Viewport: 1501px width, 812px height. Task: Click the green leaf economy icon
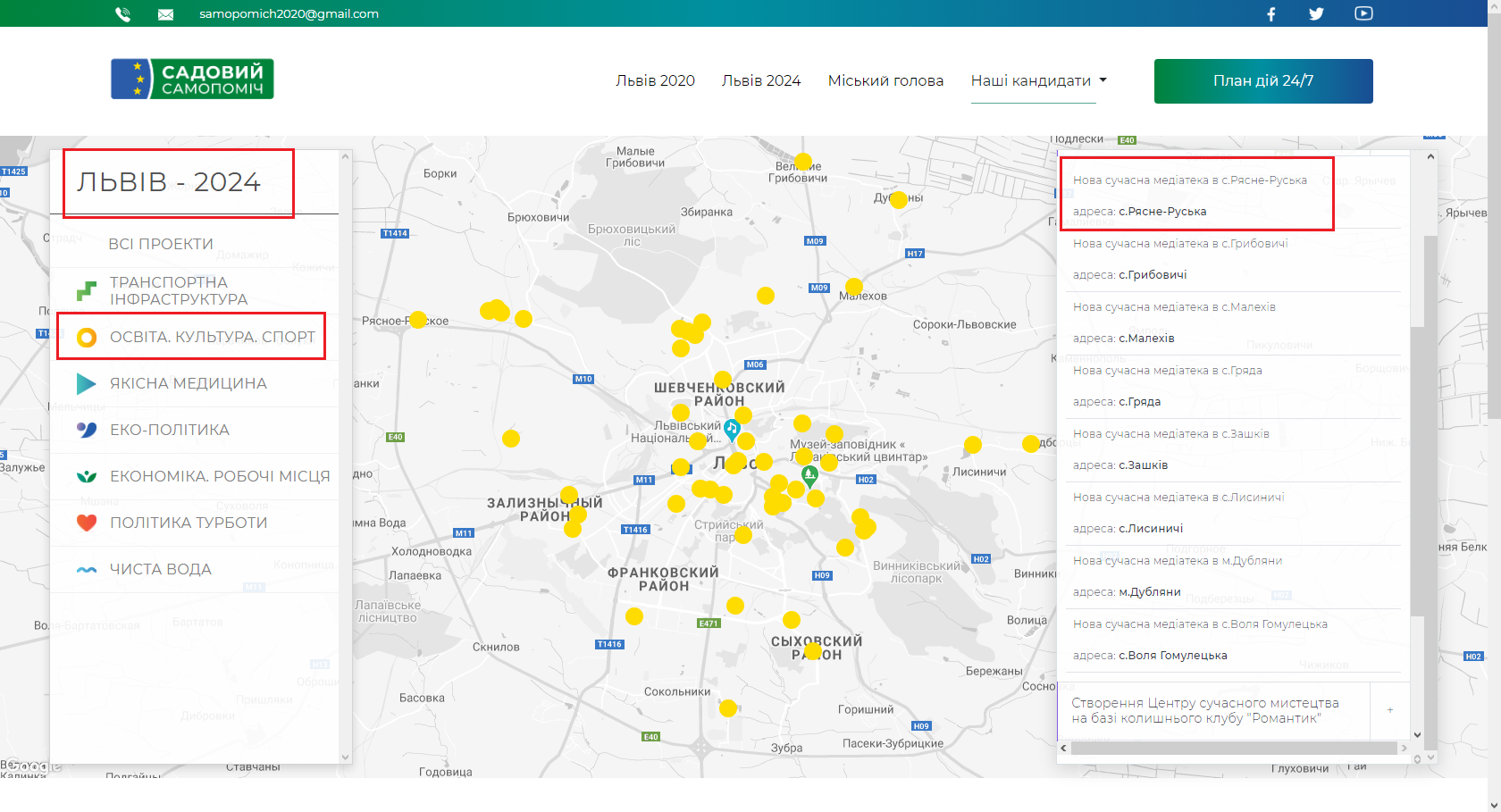(87, 477)
